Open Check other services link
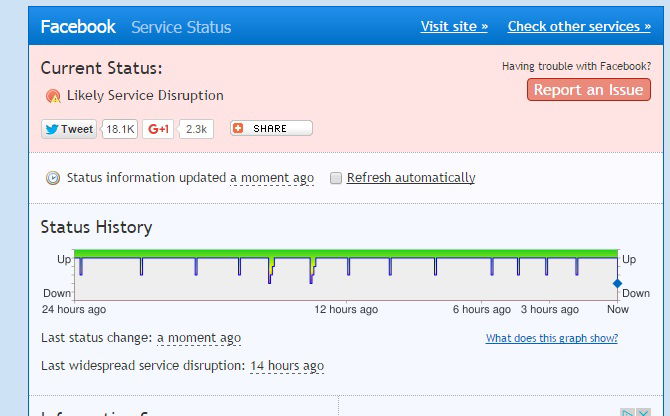 tap(578, 26)
